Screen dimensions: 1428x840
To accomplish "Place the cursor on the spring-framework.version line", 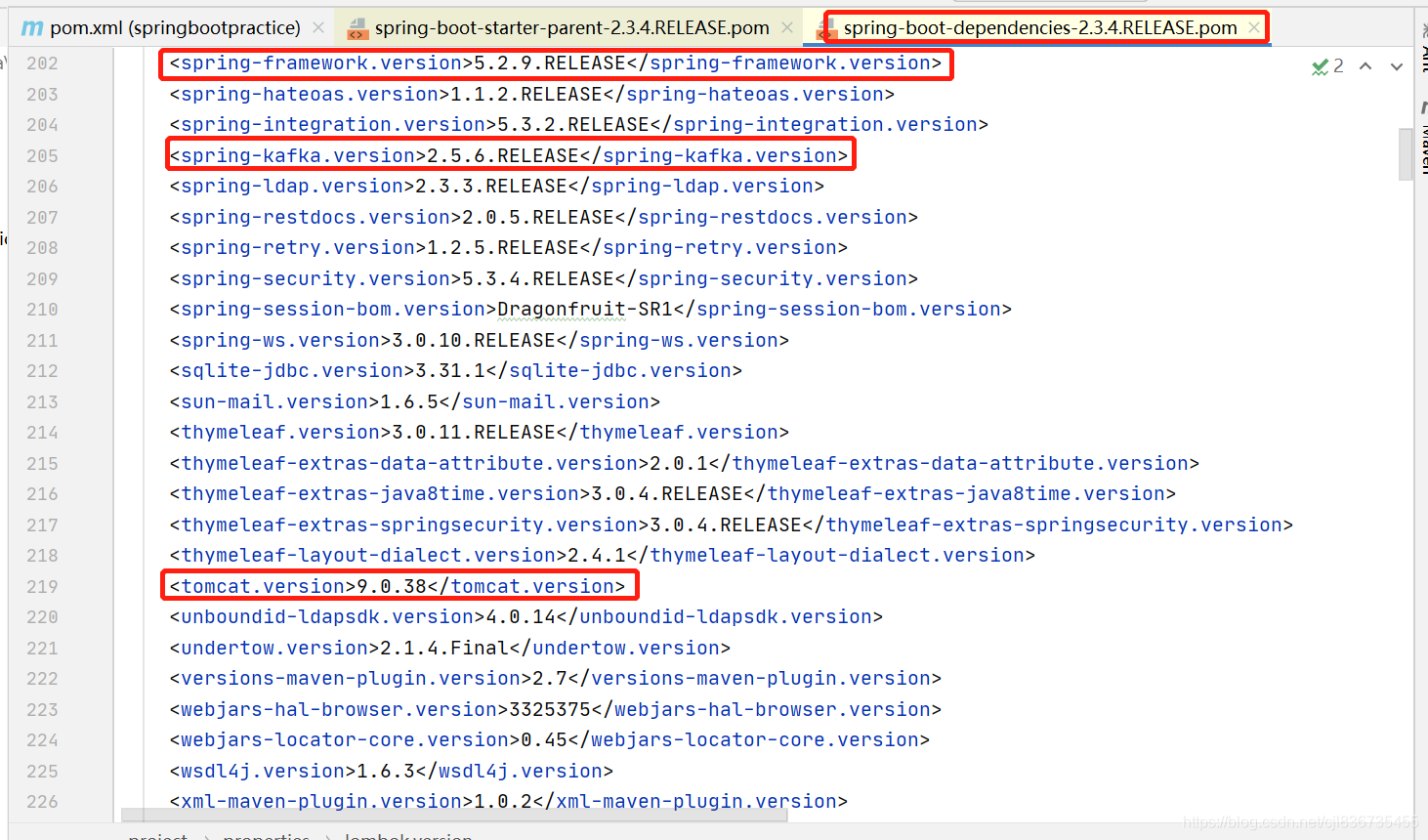I will [556, 63].
